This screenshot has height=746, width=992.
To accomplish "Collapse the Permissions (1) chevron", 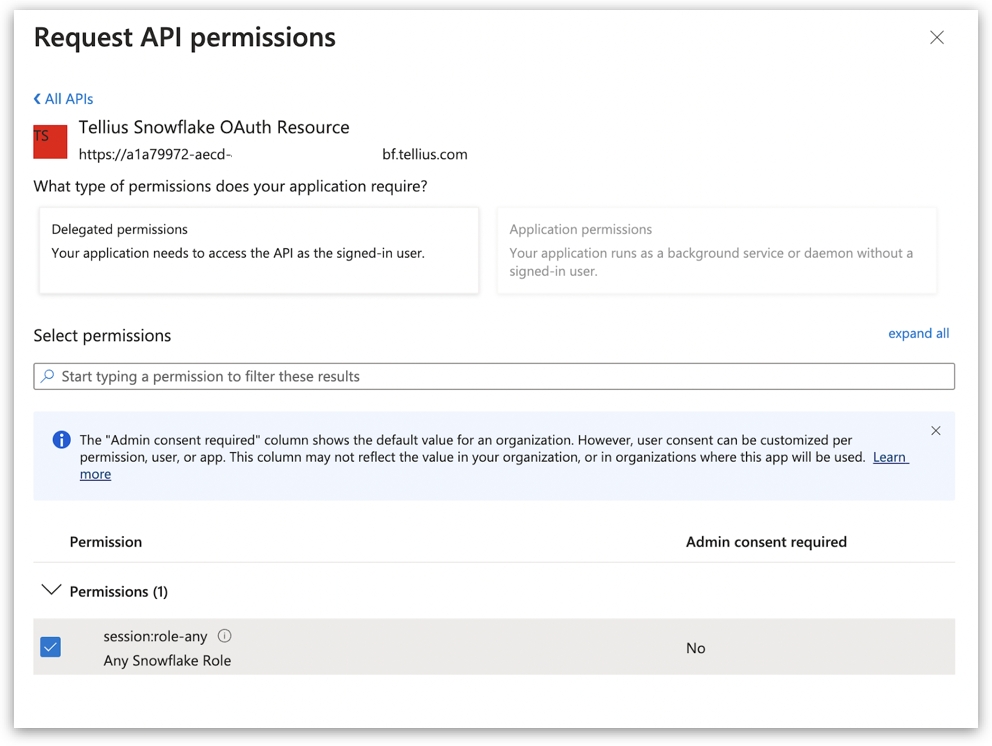I will click(50, 591).
